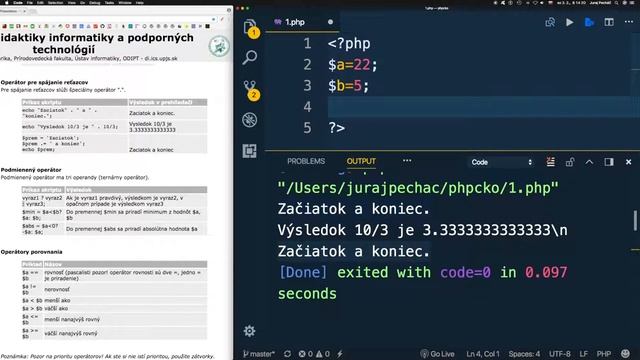This screenshot has height=360, width=640.
Task: Click Ln 4, Col 1 in status bar
Action: (483, 354)
